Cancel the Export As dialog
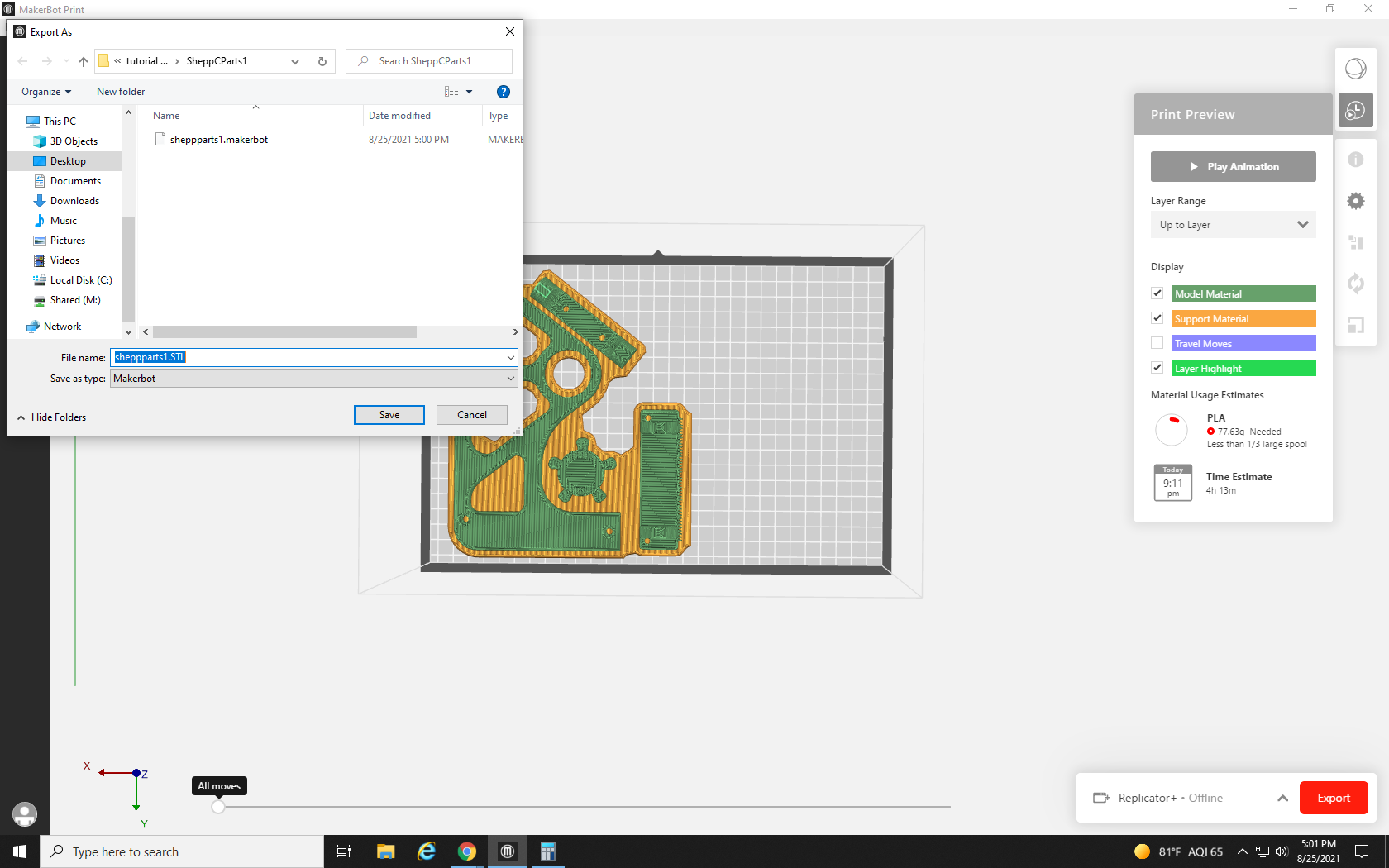Image resolution: width=1389 pixels, height=868 pixels. (472, 415)
